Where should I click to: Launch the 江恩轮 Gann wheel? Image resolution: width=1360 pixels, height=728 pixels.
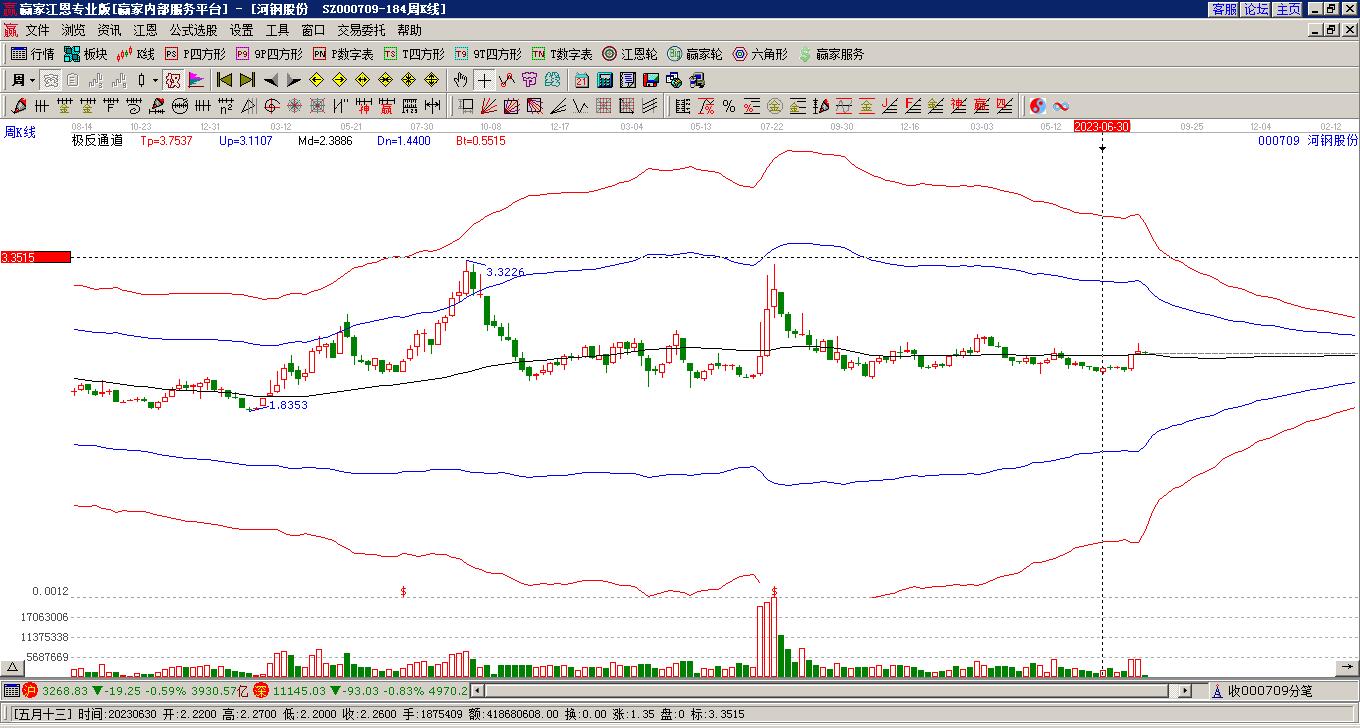tap(630, 54)
